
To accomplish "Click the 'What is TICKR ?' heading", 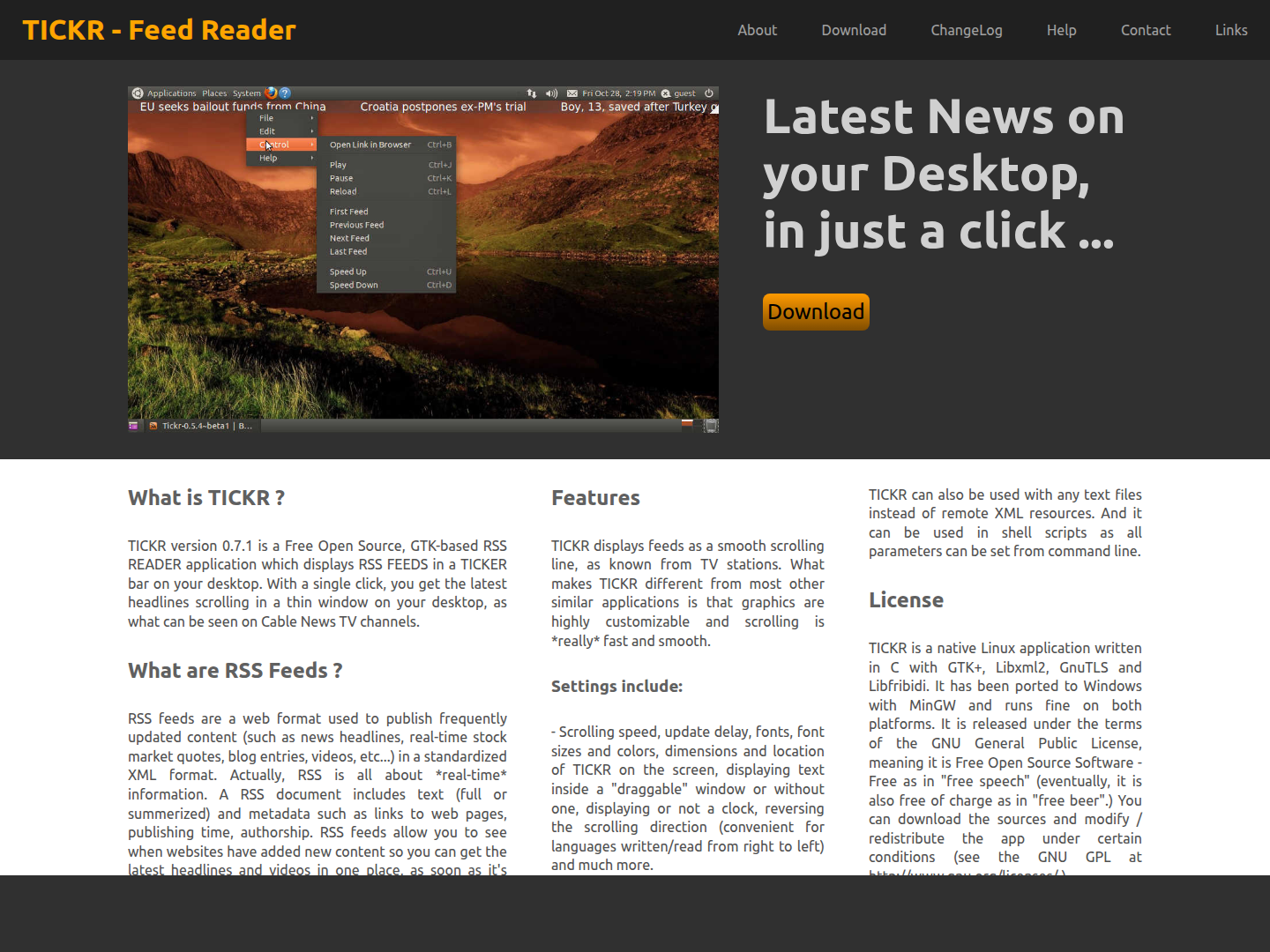I will (206, 498).
